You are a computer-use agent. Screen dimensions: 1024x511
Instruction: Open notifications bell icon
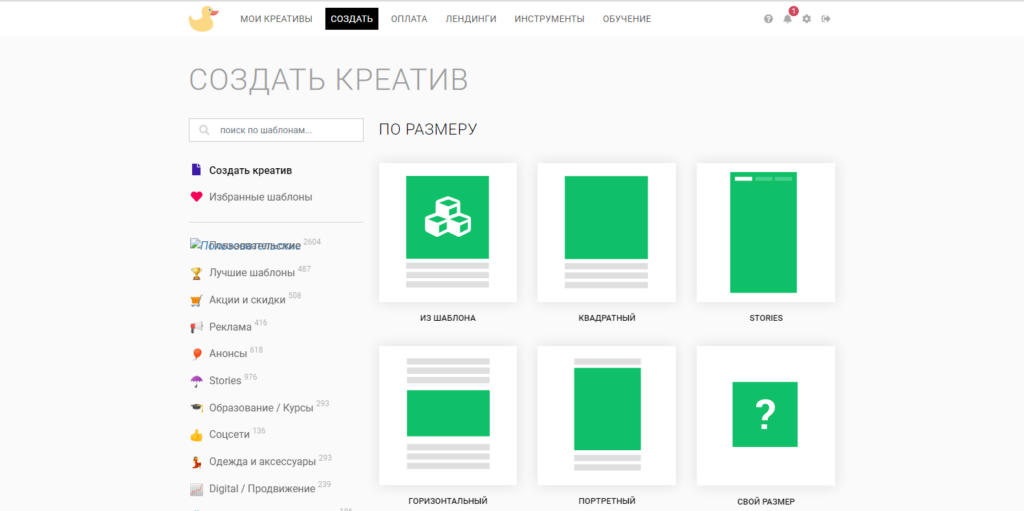(x=787, y=19)
